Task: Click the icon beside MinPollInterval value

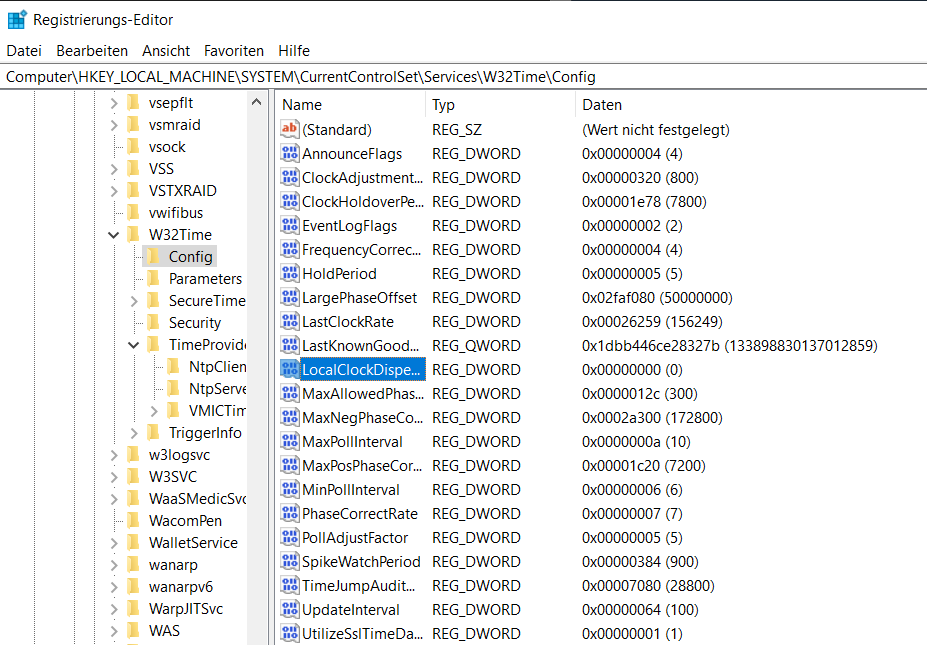Action: pos(290,490)
